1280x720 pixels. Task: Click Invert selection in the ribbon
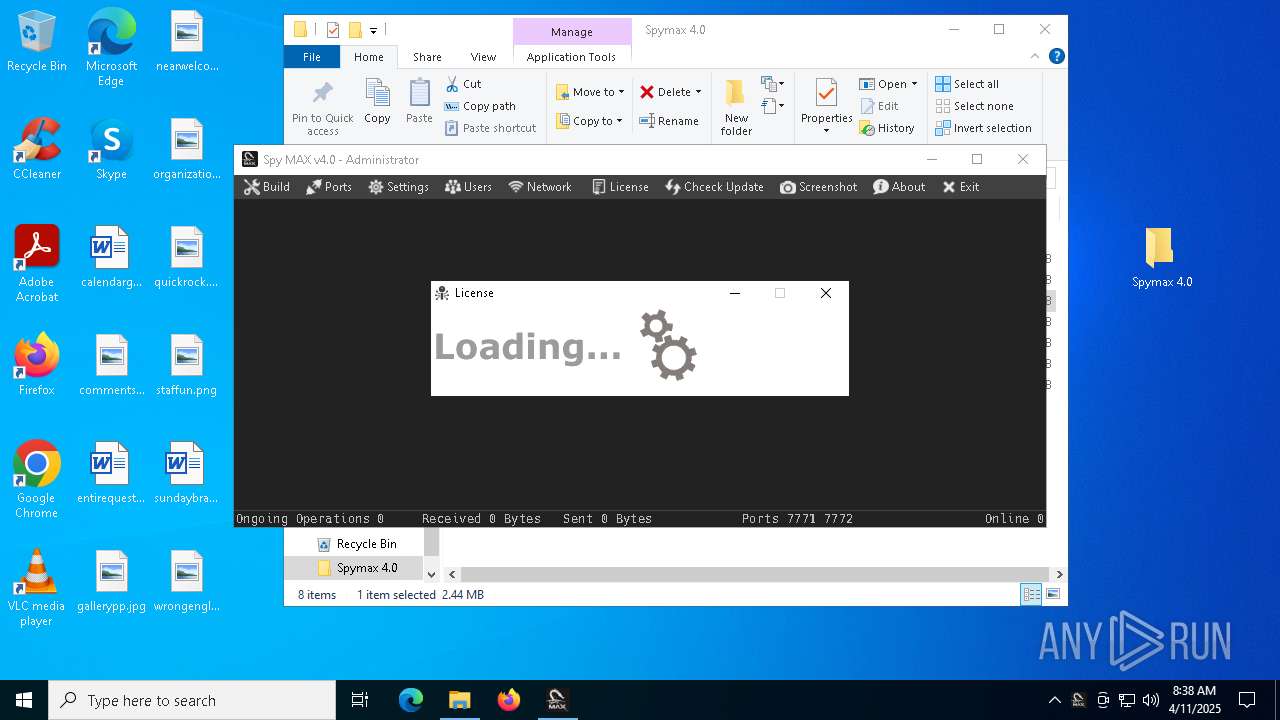[x=984, y=128]
